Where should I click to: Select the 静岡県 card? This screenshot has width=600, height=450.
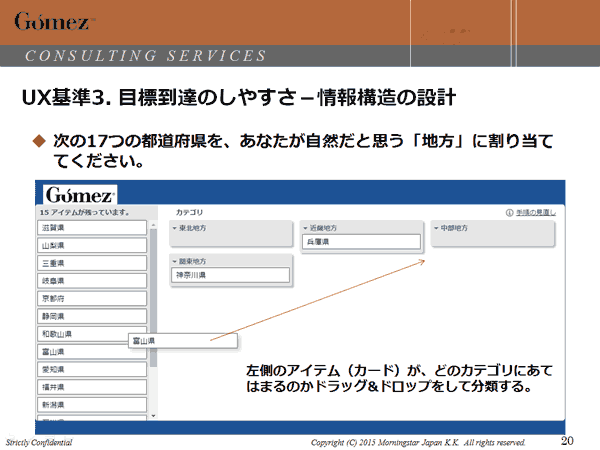92,316
